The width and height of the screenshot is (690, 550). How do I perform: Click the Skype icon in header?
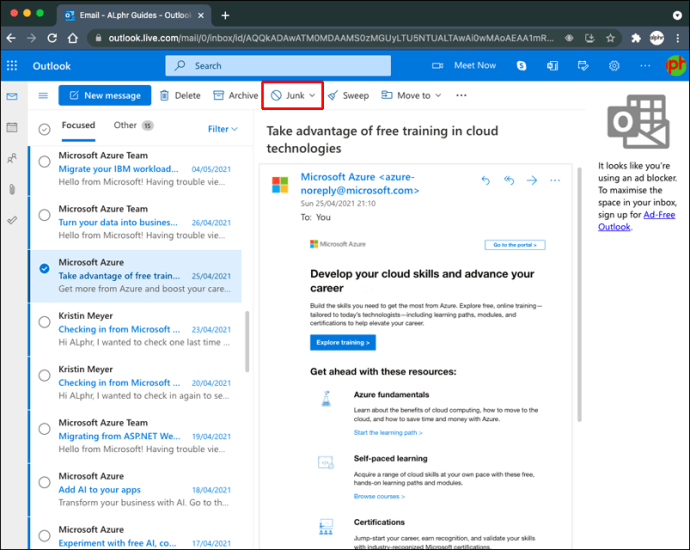click(x=522, y=66)
